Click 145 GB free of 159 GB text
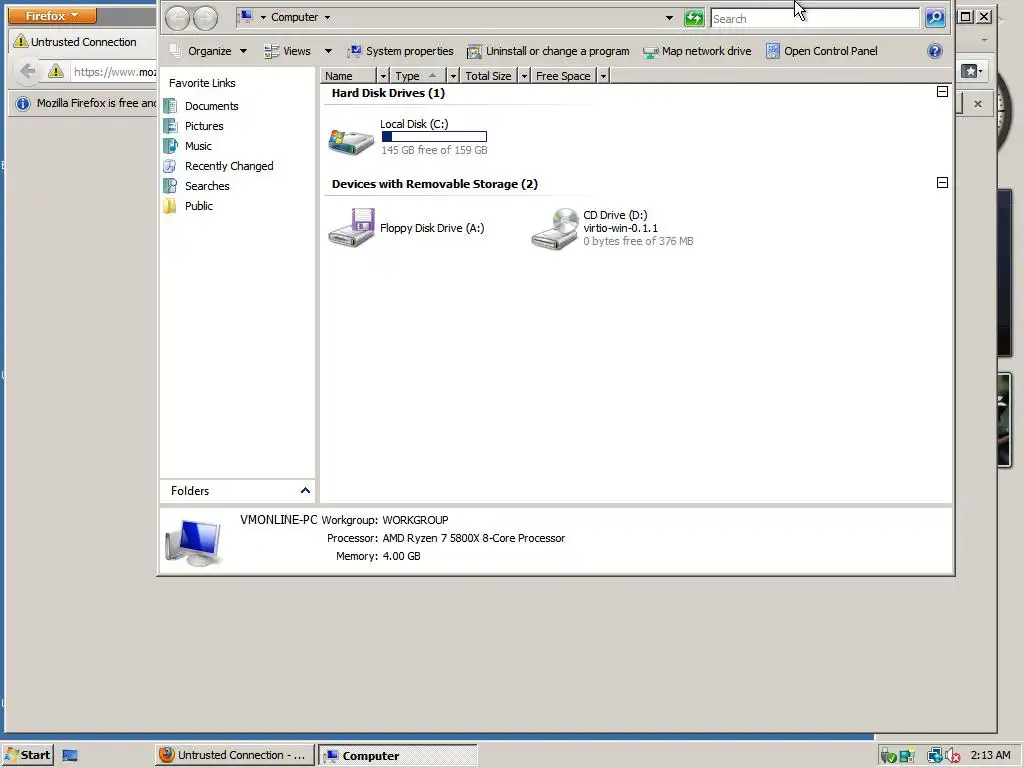Screen dimensions: 1024x768 (x=434, y=150)
